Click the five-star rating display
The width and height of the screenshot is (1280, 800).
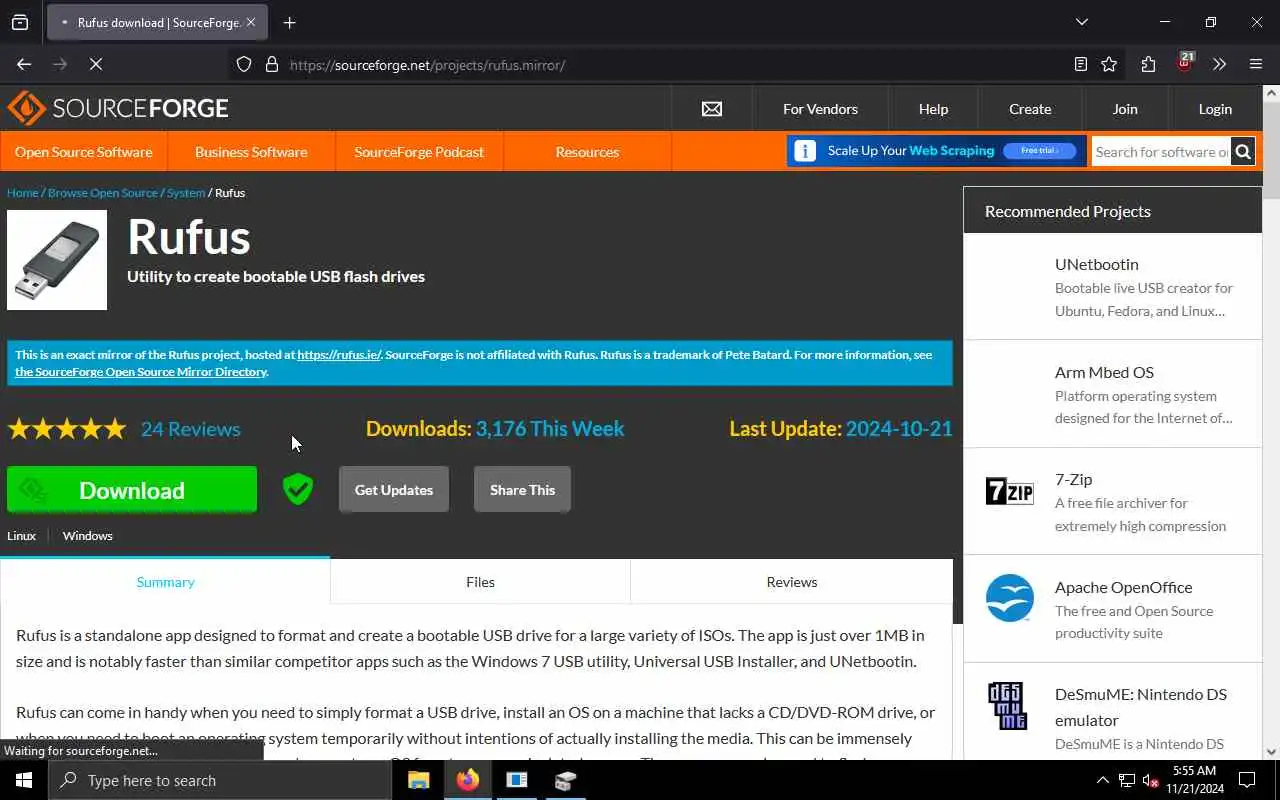67,429
